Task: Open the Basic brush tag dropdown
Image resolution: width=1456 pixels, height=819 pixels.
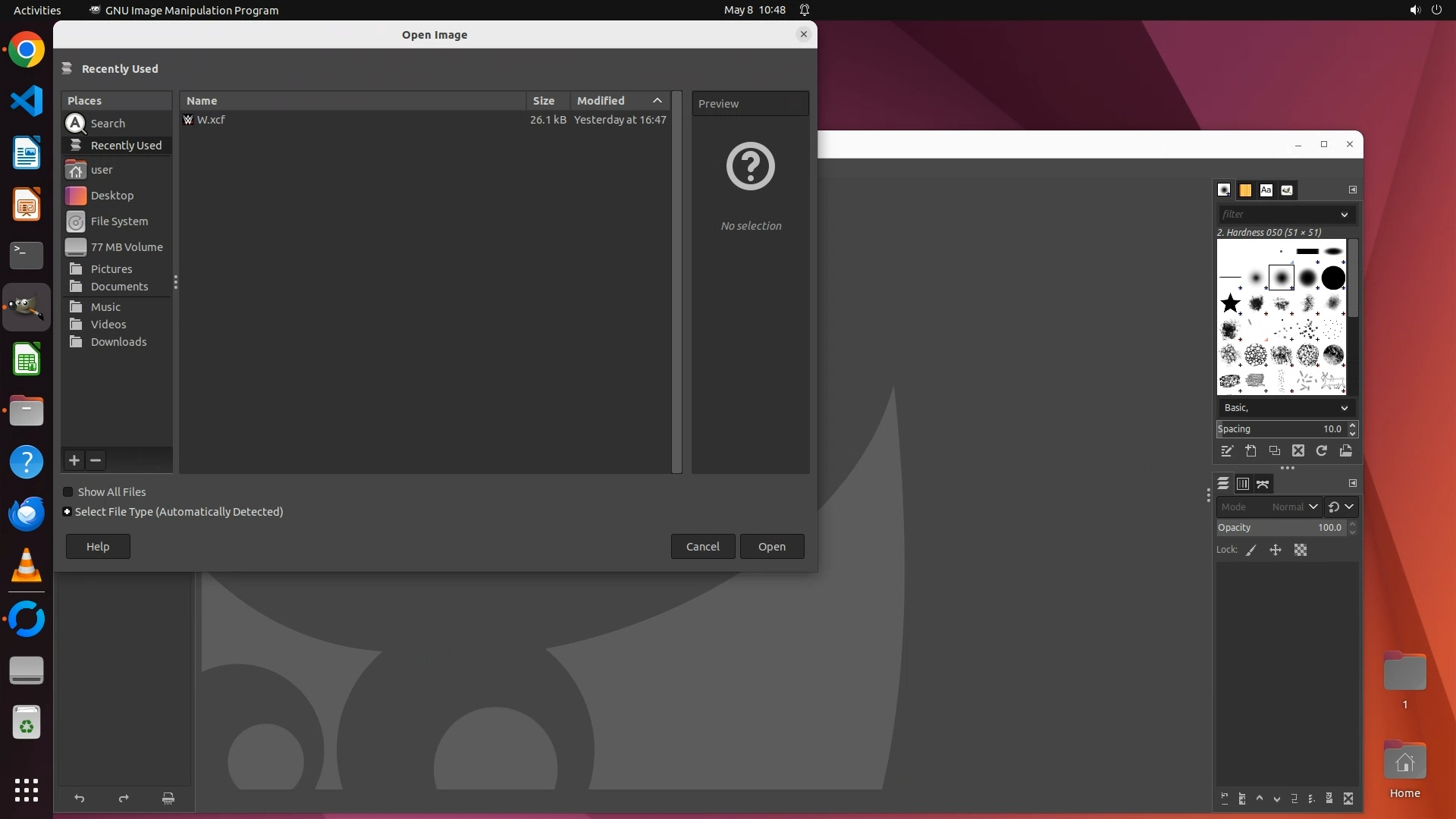Action: coord(1286,408)
